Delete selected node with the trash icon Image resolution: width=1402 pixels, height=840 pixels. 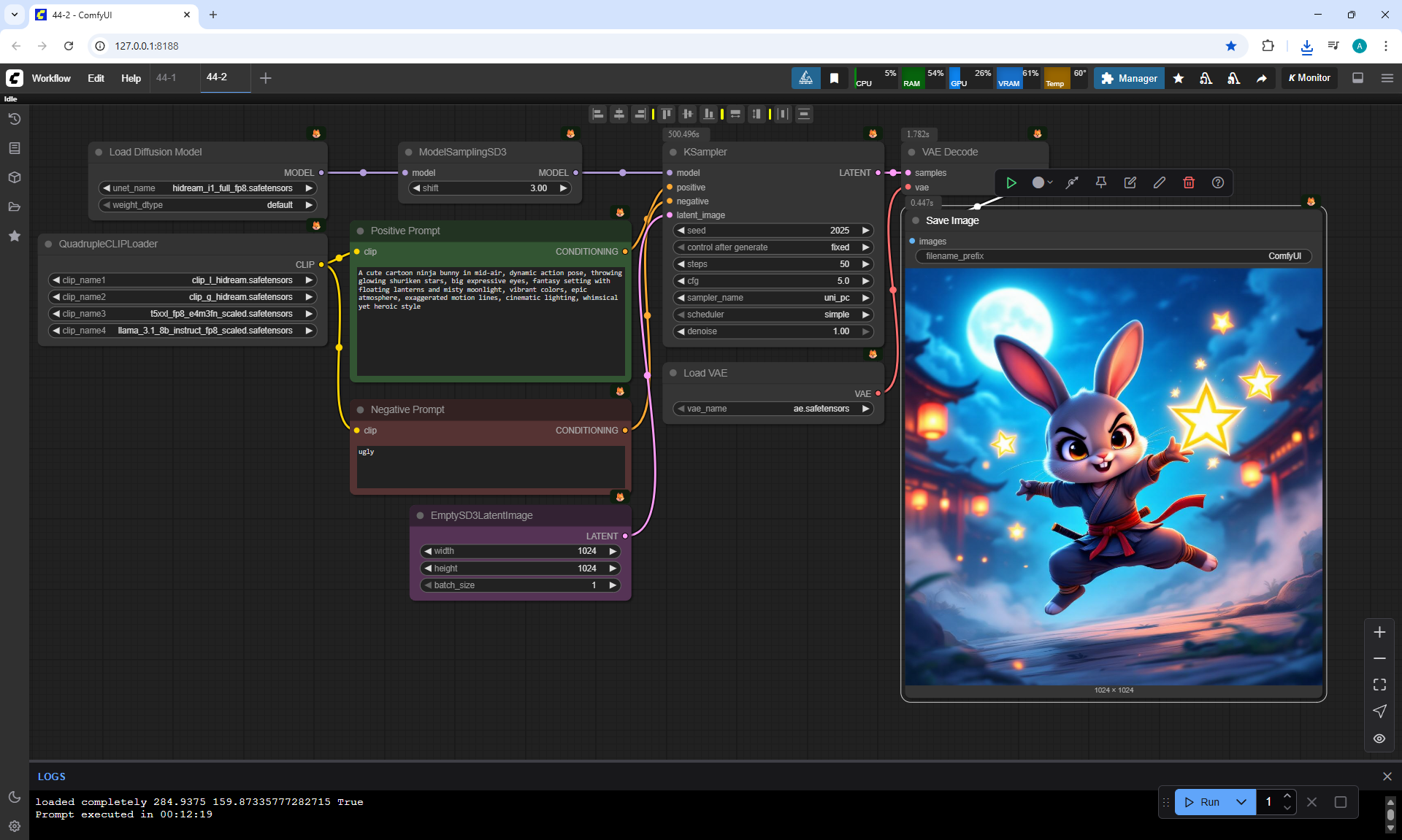1188,182
